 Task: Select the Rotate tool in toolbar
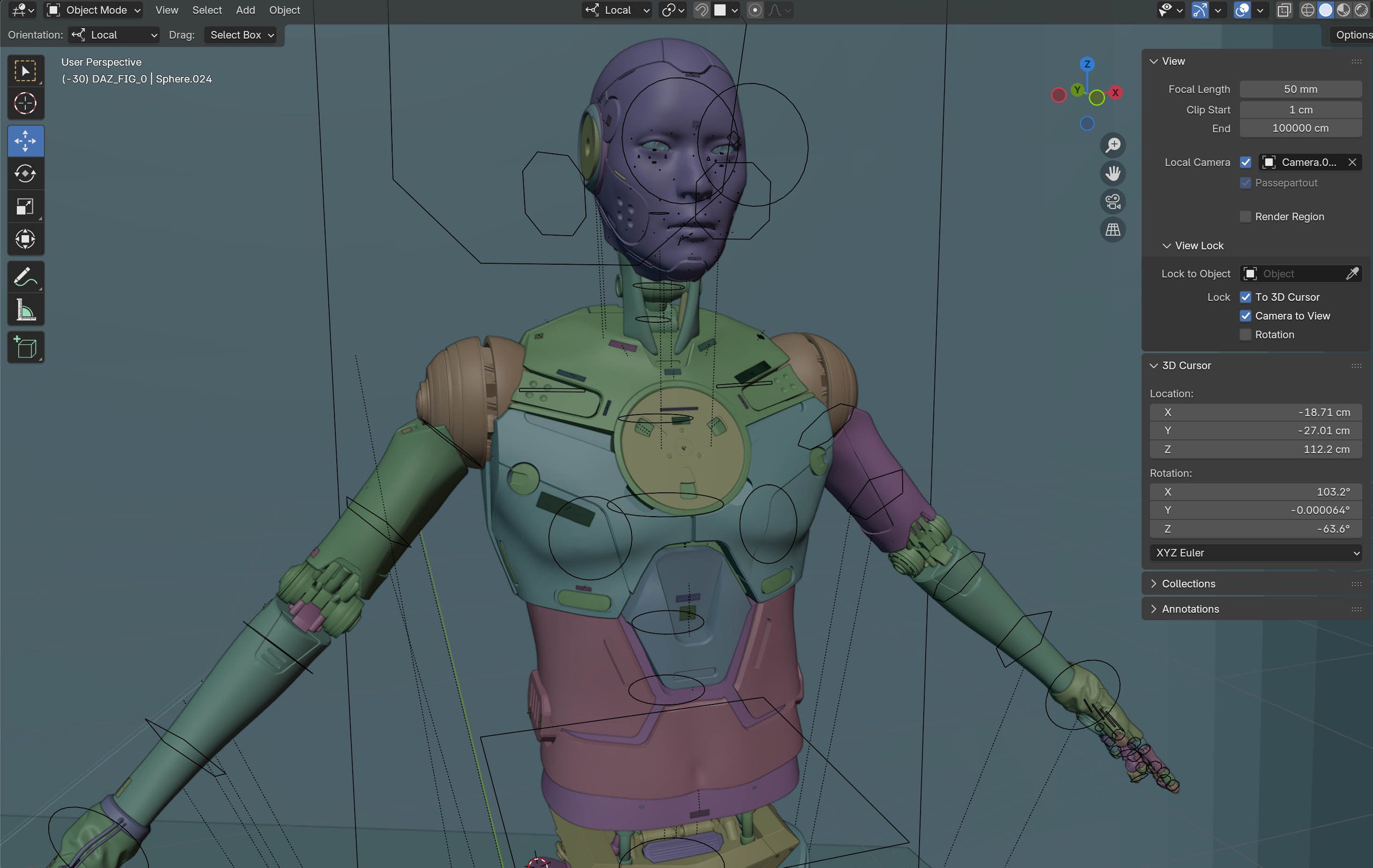(25, 173)
